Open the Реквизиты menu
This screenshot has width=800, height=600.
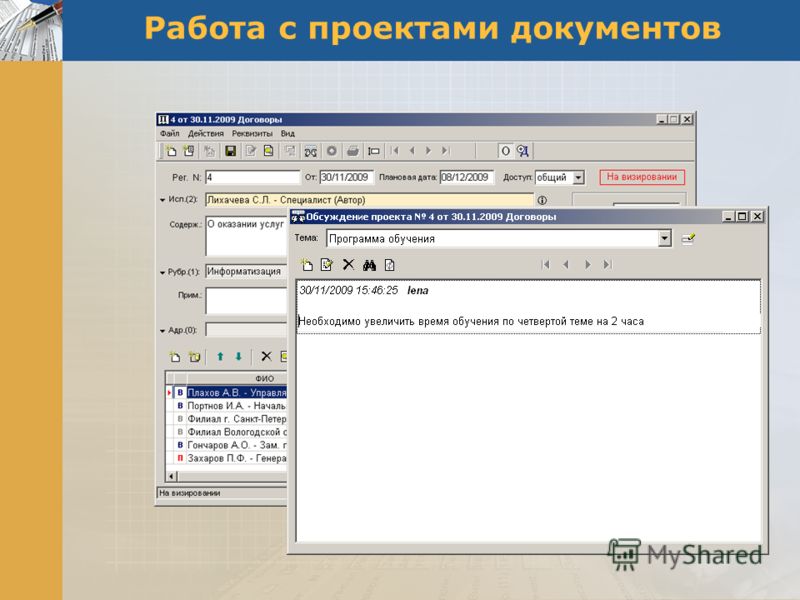[252, 133]
